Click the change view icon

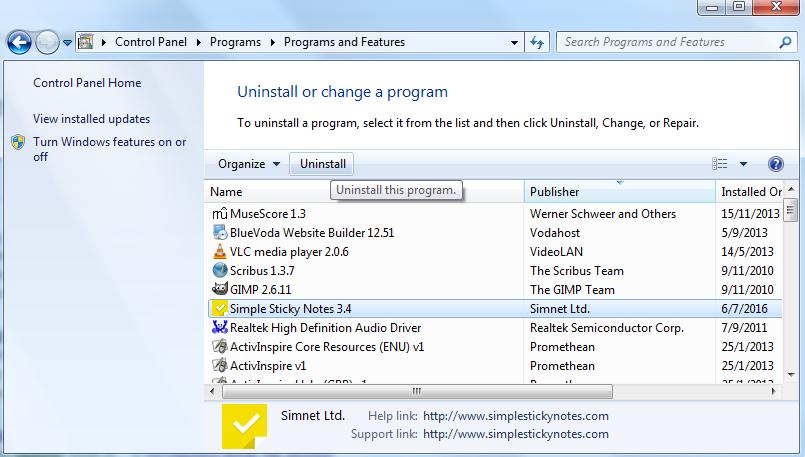coord(719,164)
